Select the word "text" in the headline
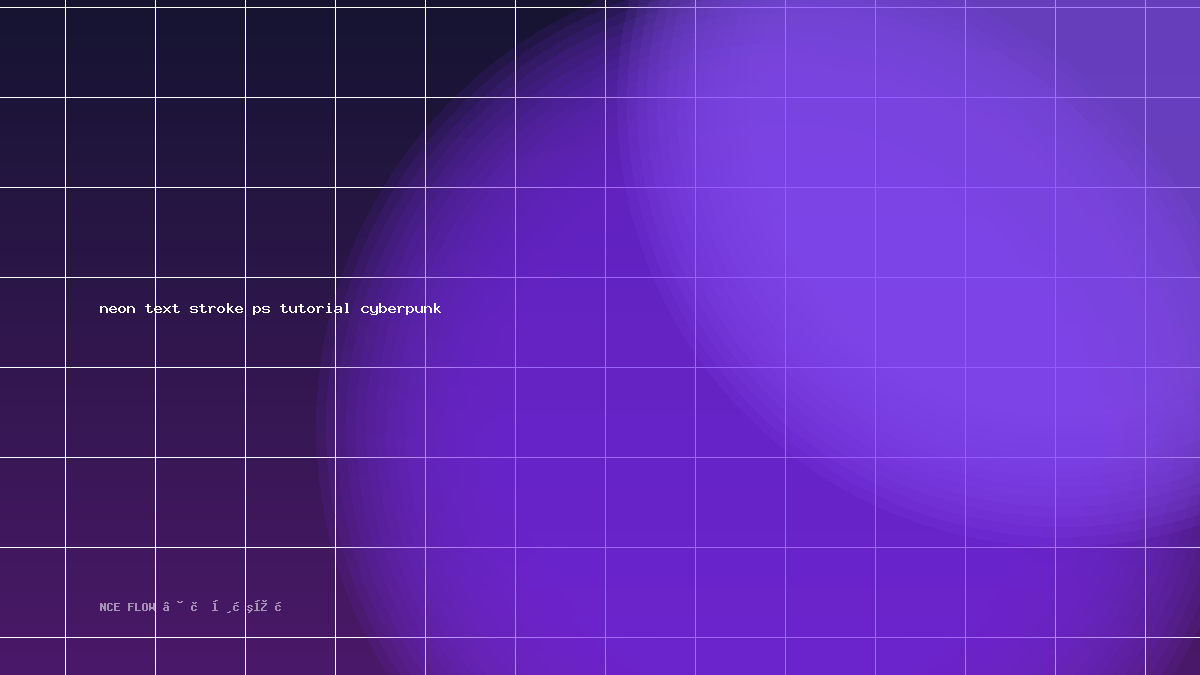Image resolution: width=1200 pixels, height=675 pixels. [x=162, y=308]
